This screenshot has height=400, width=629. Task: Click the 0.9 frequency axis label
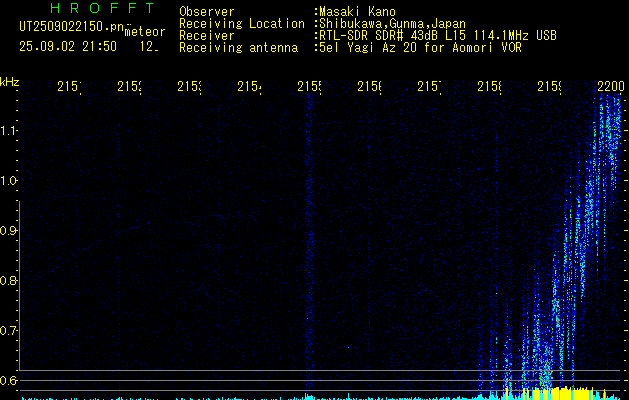coord(8,231)
